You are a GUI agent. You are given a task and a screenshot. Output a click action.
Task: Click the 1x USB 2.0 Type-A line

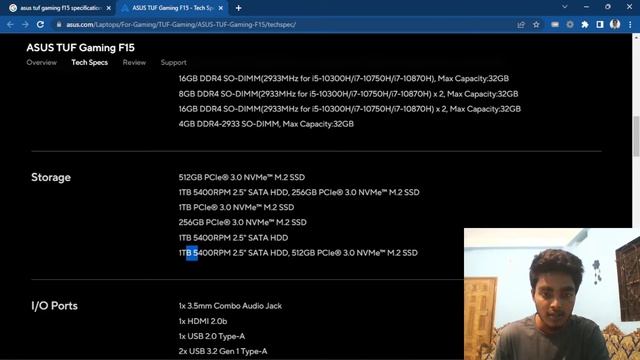(212, 336)
